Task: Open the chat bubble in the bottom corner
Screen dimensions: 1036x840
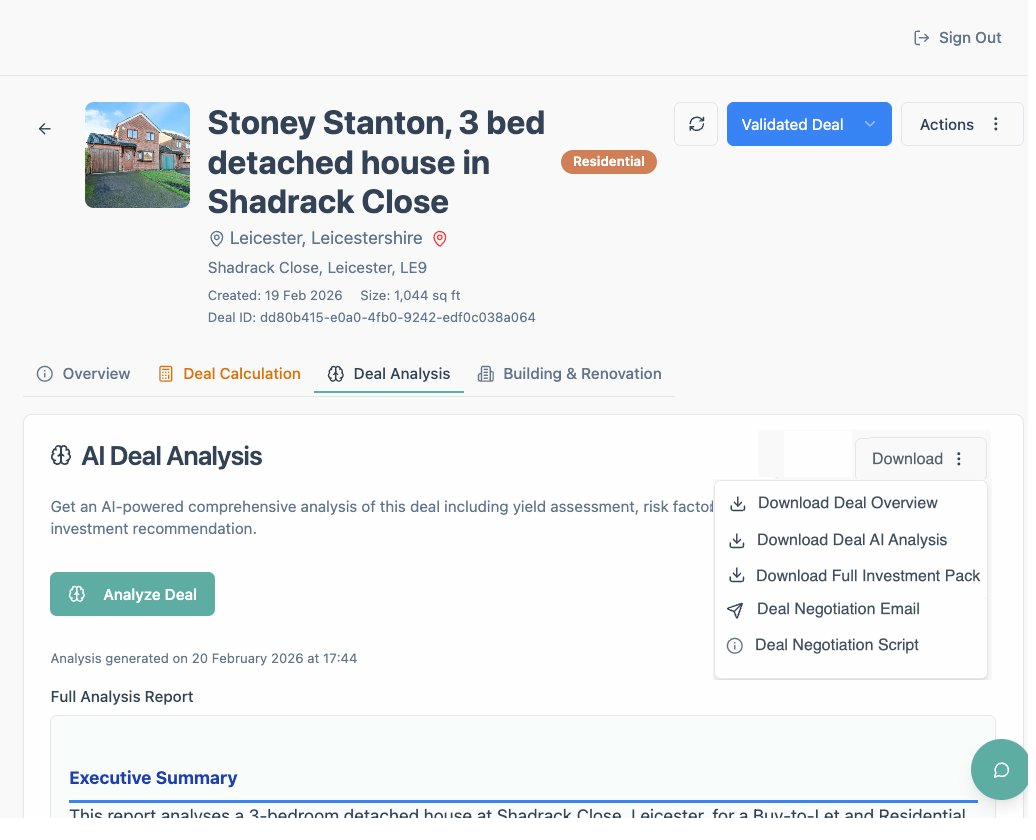Action: click(1001, 770)
